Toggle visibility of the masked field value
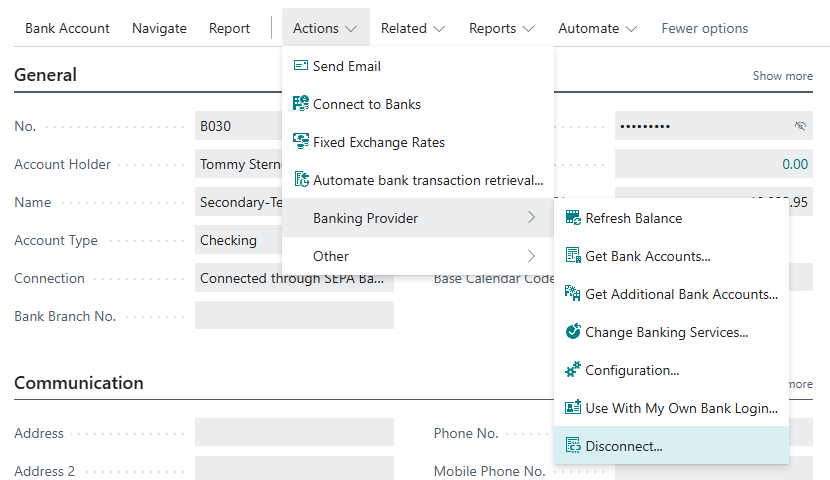The image size is (830, 480). click(x=800, y=126)
